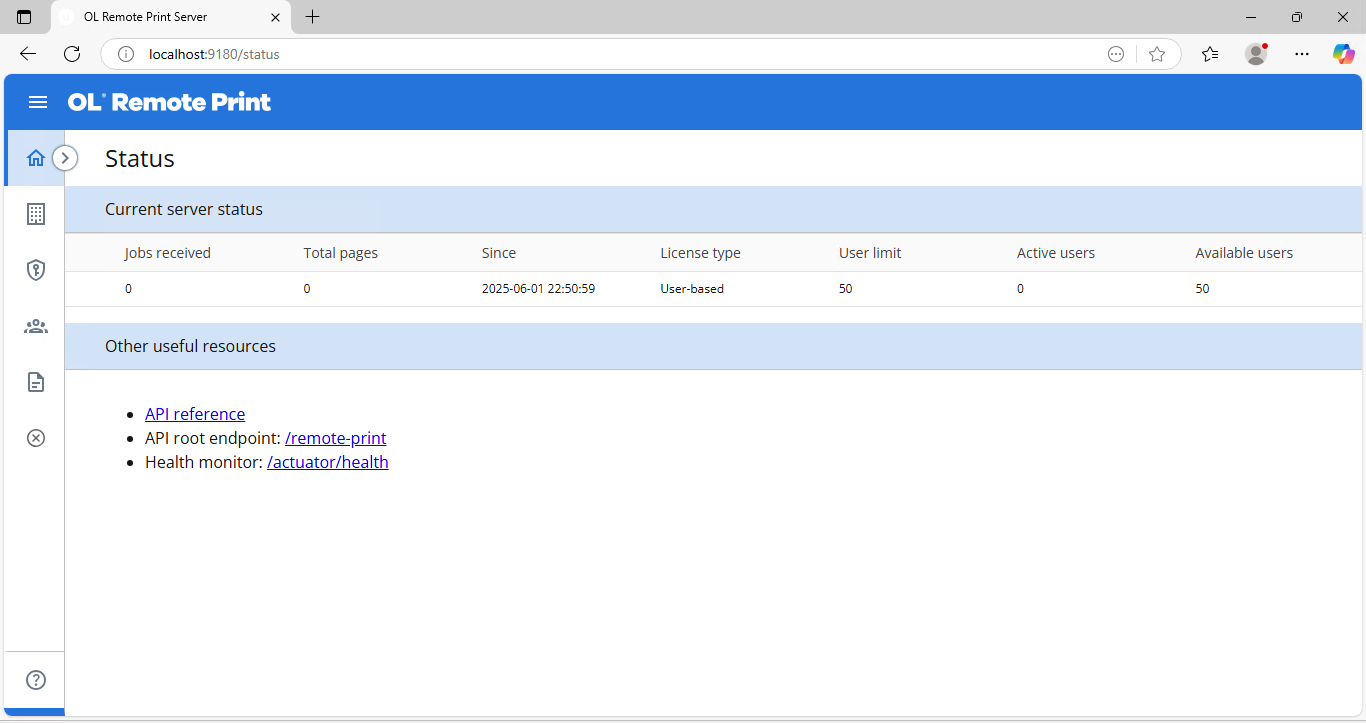This screenshot has height=723, width=1366.
Task: Open the help question mark icon
Action: tap(36, 680)
